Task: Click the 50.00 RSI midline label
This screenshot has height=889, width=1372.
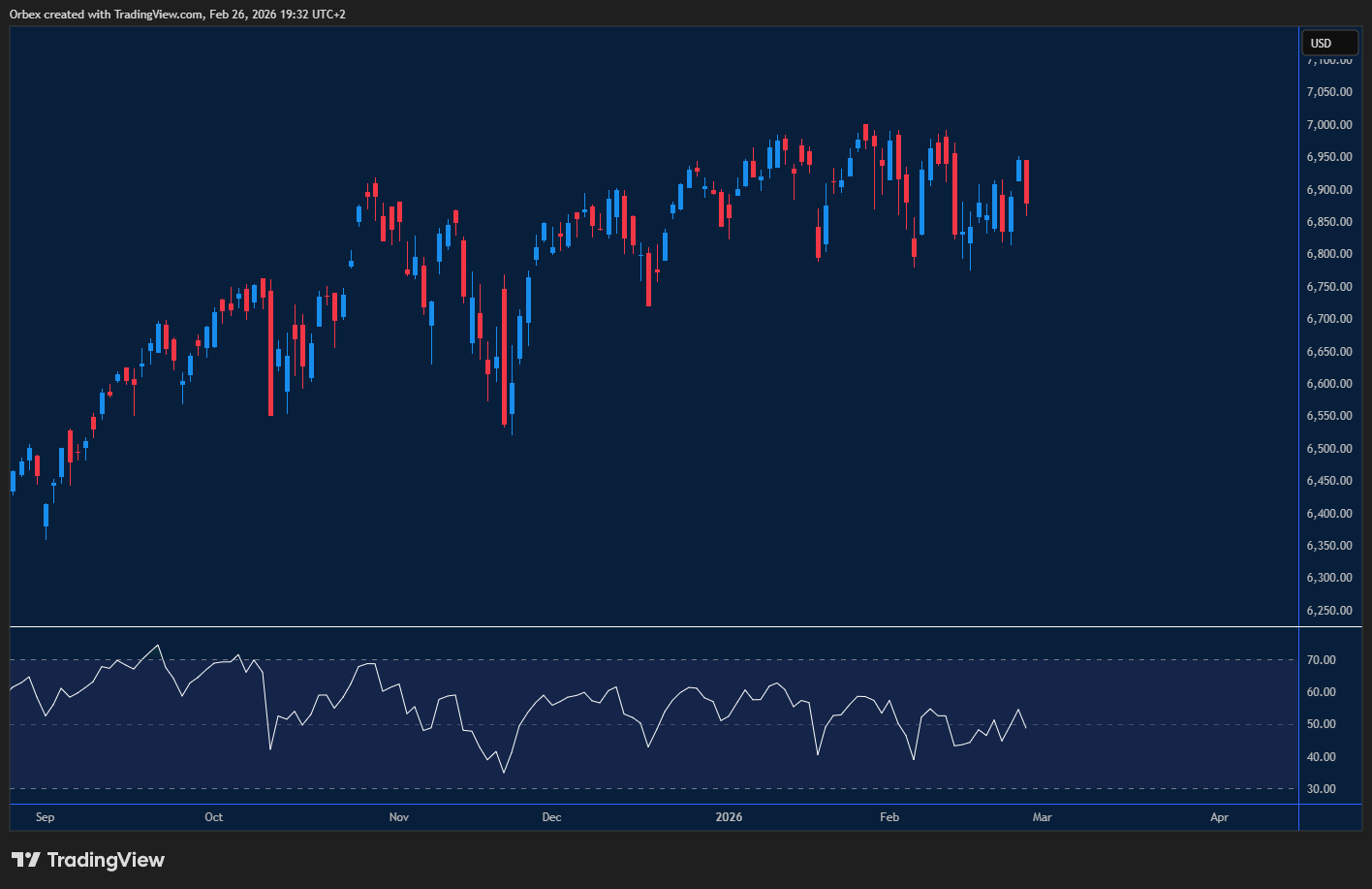Action: 1322,724
